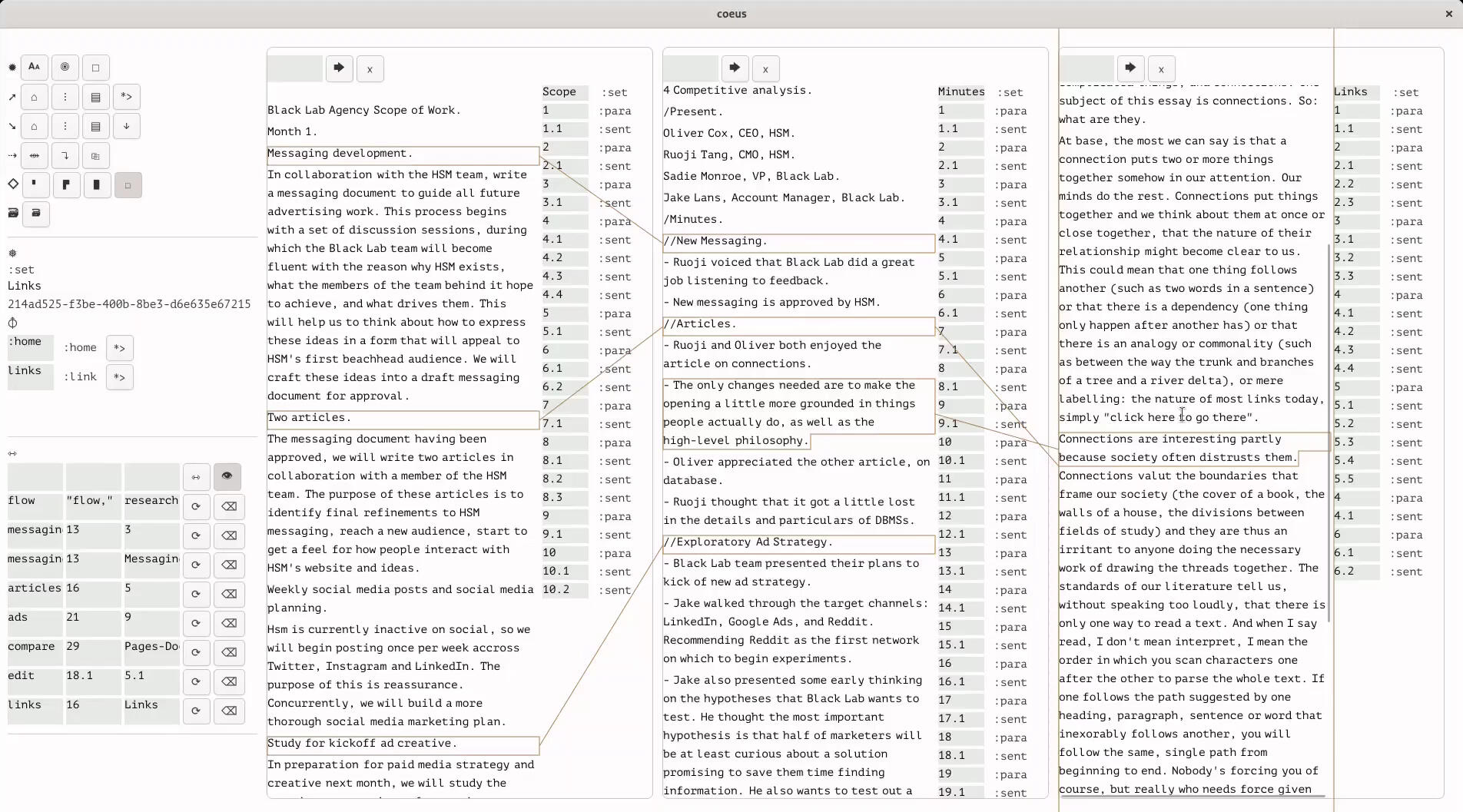This screenshot has height=812, width=1463.
Task: Click the '*>' button next to ':link'
Action: (120, 377)
